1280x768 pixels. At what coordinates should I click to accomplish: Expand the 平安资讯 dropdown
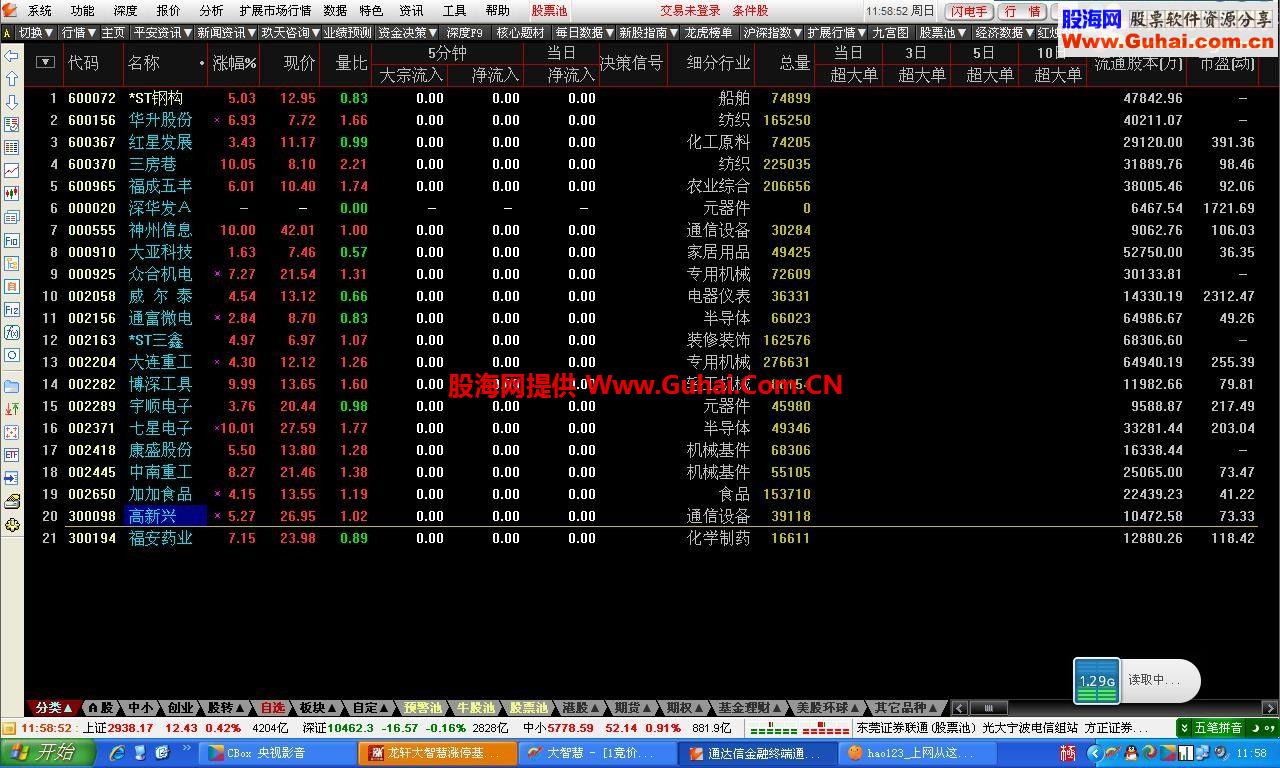162,32
